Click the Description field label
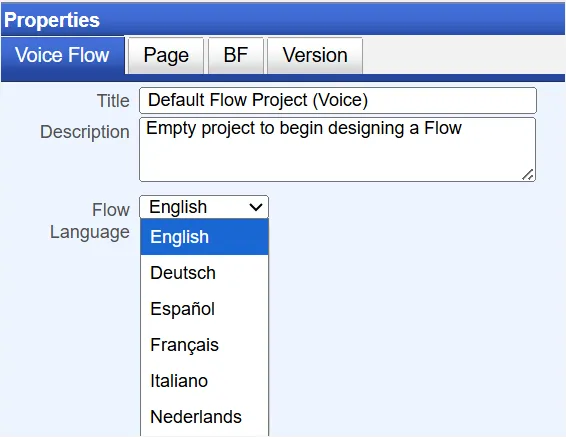Viewport: 566px width, 437px height. click(85, 132)
